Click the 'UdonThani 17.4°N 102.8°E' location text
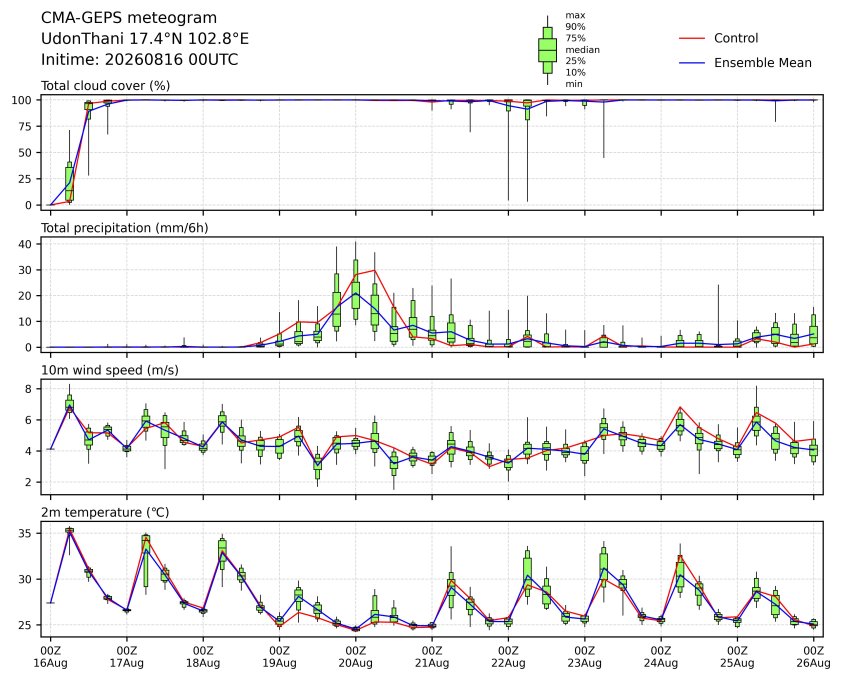Image resolution: width=842 pixels, height=680 pixels. pos(145,39)
